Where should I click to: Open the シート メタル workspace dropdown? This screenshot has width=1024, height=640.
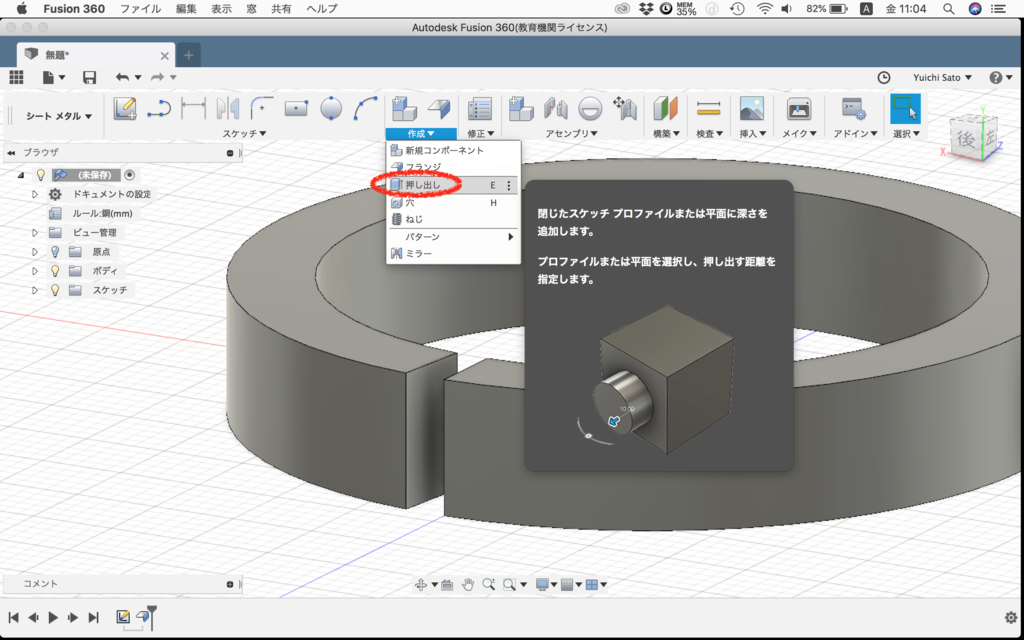(x=59, y=116)
